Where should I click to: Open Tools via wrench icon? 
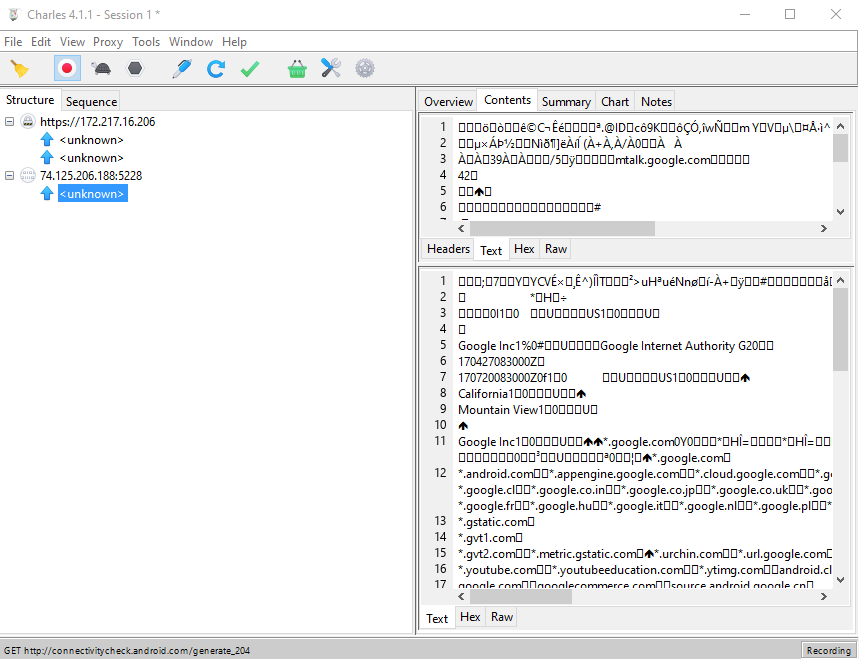(331, 69)
